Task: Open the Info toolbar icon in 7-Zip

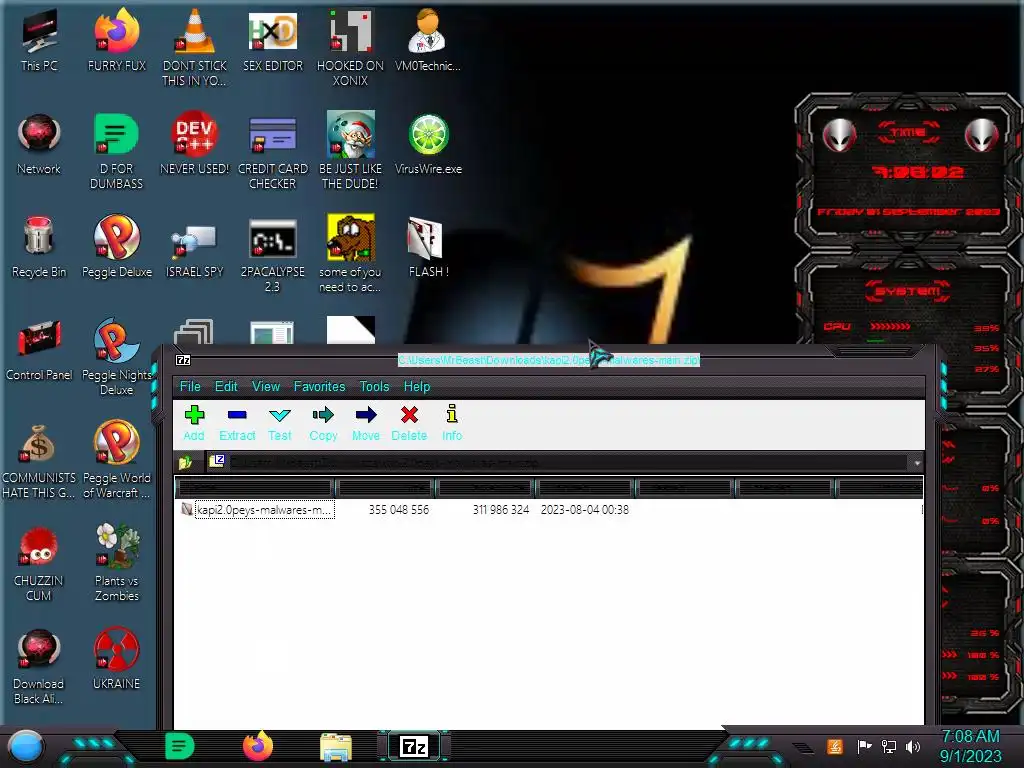Action: [x=452, y=423]
